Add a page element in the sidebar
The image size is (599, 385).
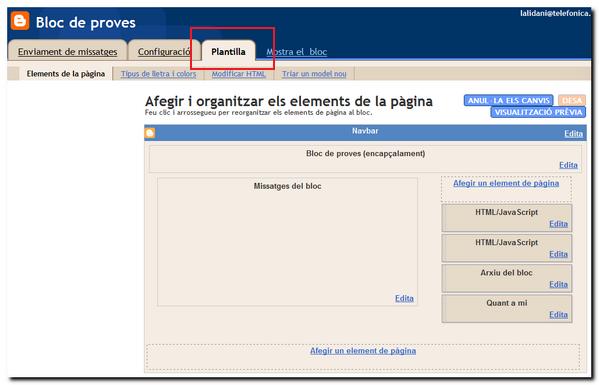[506, 183]
